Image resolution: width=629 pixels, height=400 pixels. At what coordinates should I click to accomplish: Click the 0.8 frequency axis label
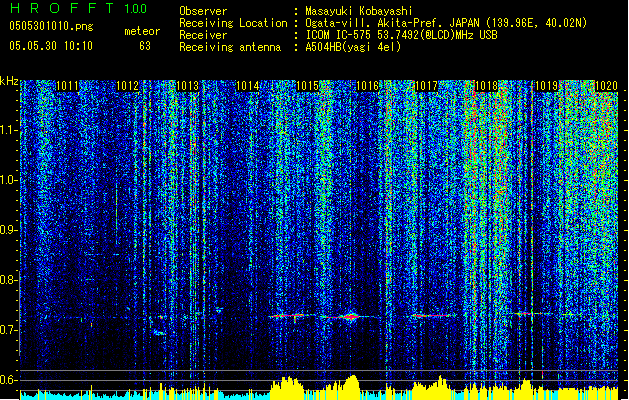tap(8, 280)
